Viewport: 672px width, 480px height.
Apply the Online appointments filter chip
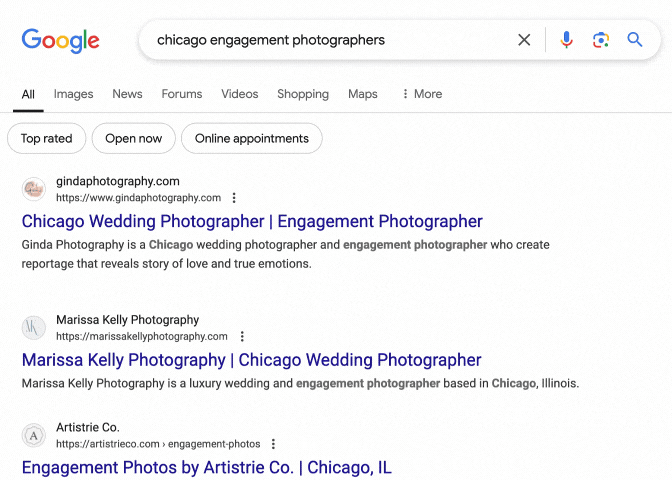[x=252, y=138]
